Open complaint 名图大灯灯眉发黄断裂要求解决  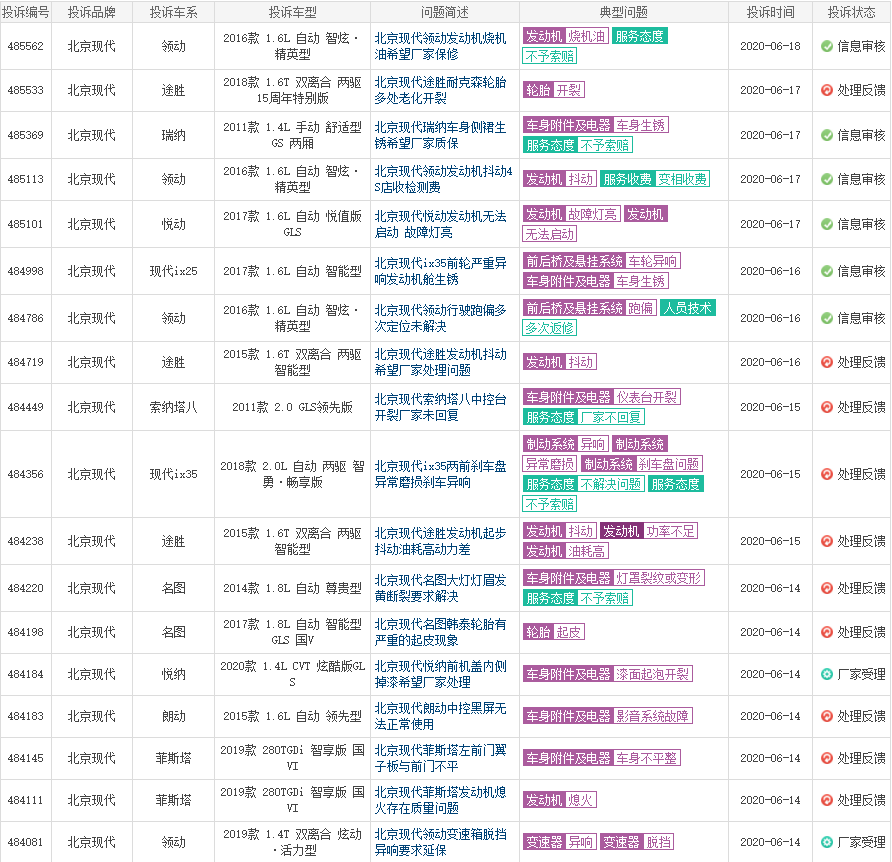[x=440, y=588]
